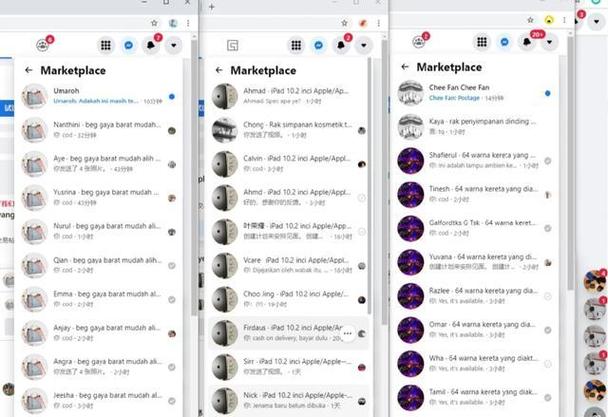Click Facebook menu grid in the middle window
Screen dimensions: 608x417
[295, 45]
